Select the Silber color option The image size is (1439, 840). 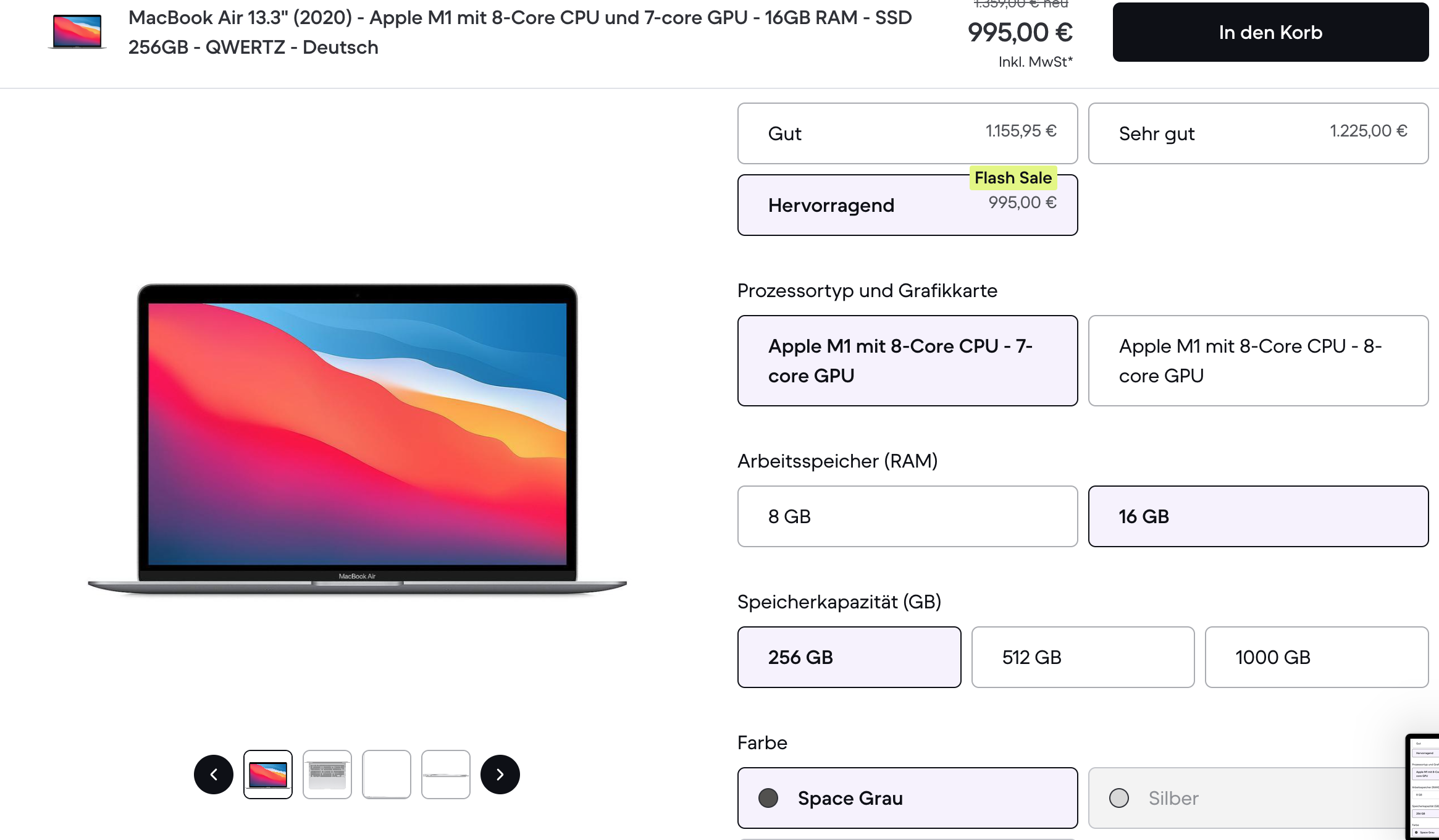click(x=1259, y=798)
